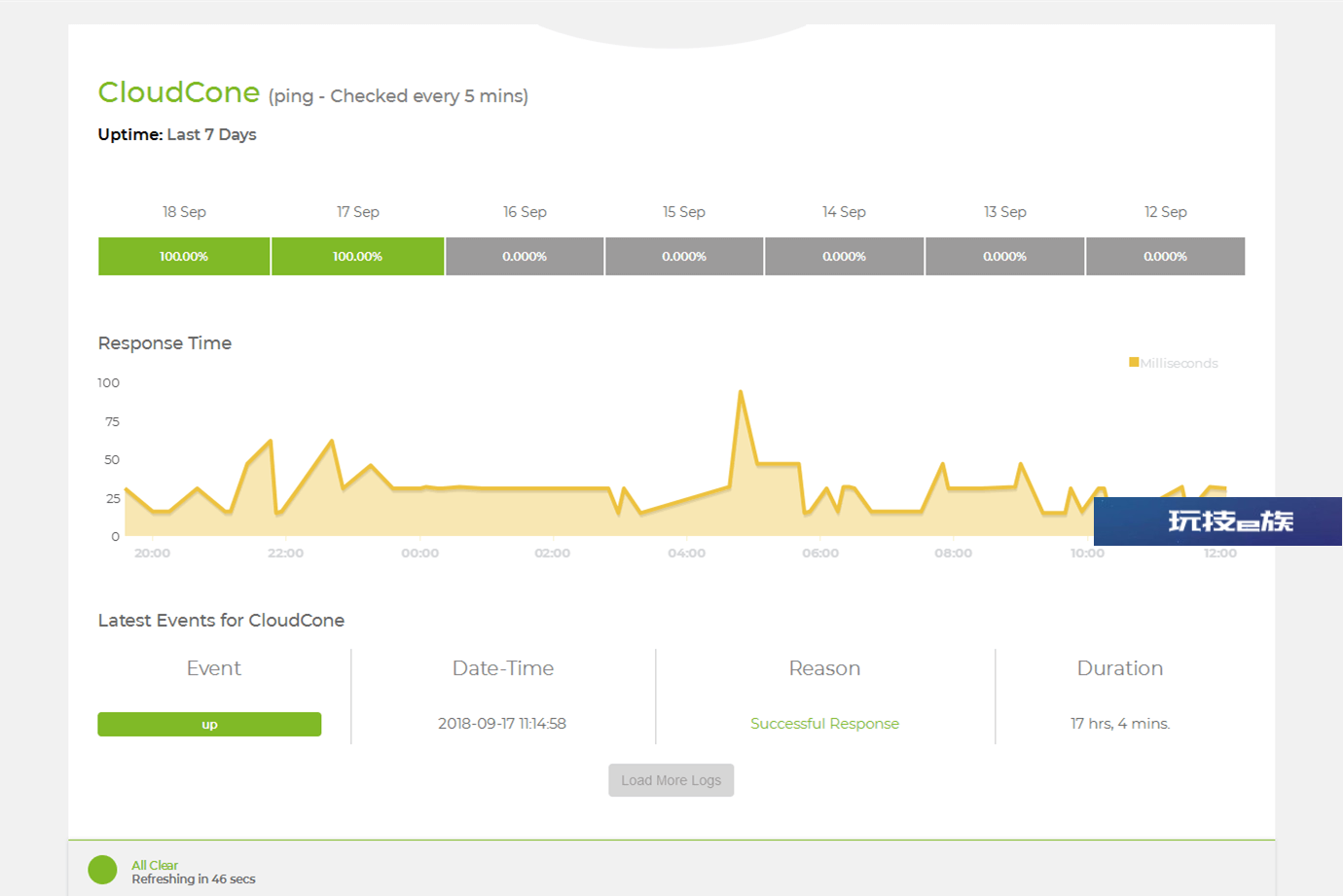1343x896 pixels.
Task: Click the Load More Logs button
Action: pos(671,780)
